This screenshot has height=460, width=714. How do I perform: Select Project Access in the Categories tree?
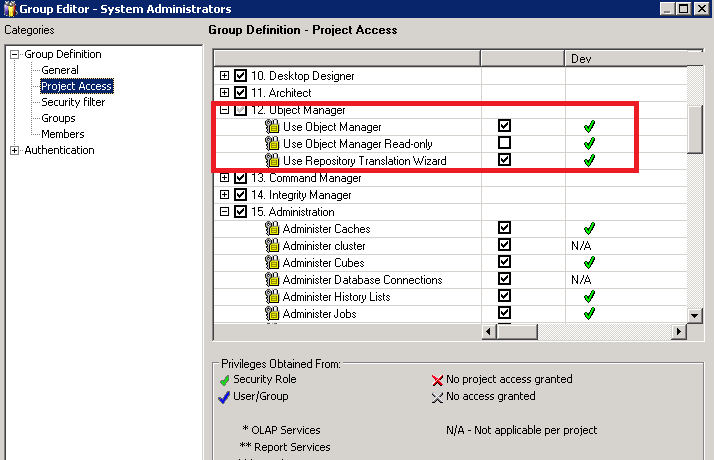point(76,86)
